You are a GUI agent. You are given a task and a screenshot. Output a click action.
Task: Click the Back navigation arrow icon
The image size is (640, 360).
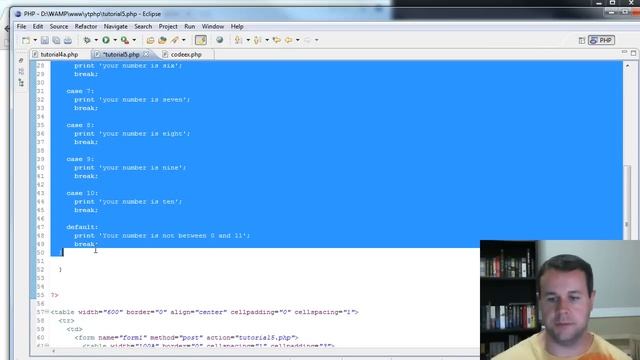[x=289, y=40]
